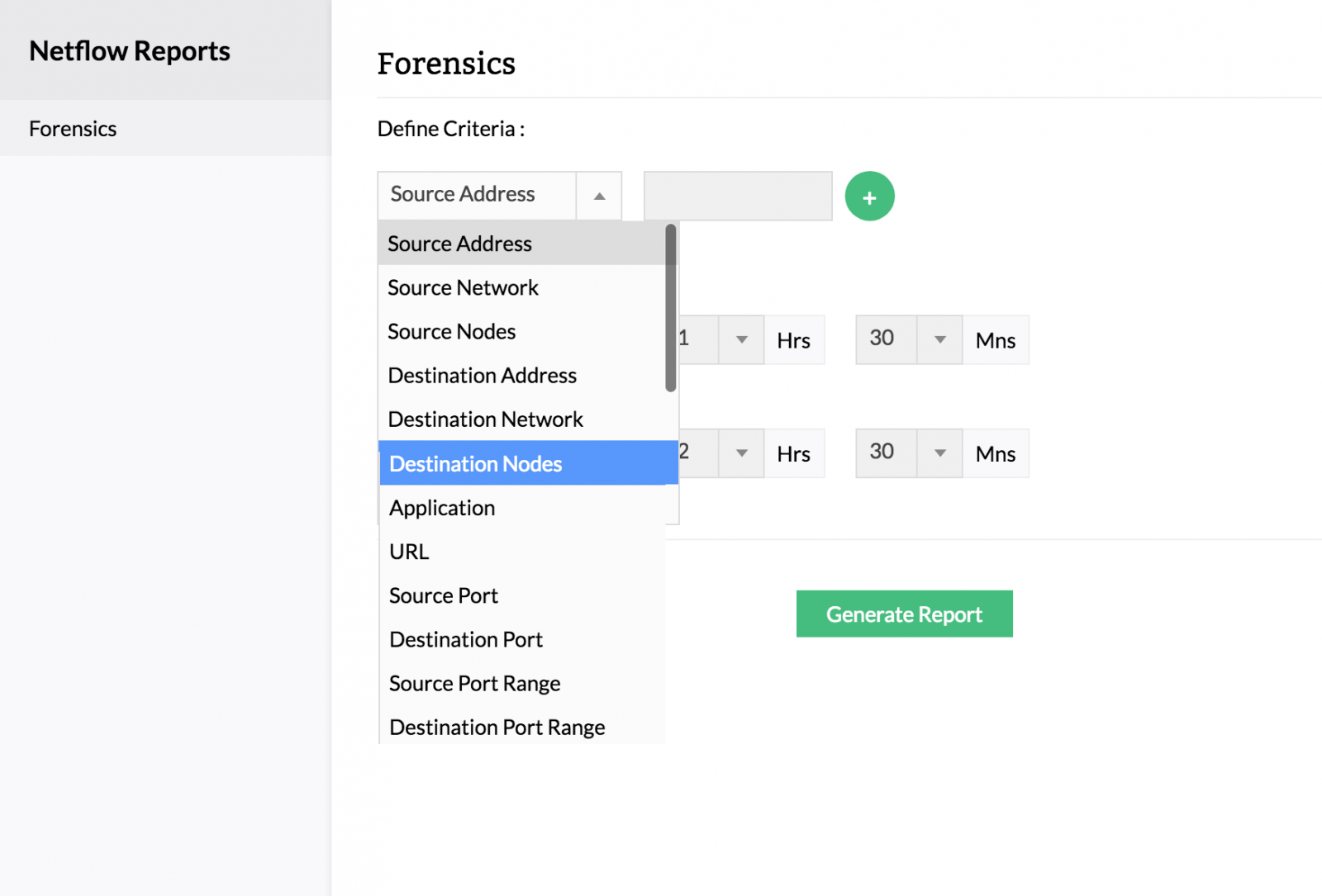The width and height of the screenshot is (1322, 896).
Task: Click the criteria value text field
Action: (738, 196)
